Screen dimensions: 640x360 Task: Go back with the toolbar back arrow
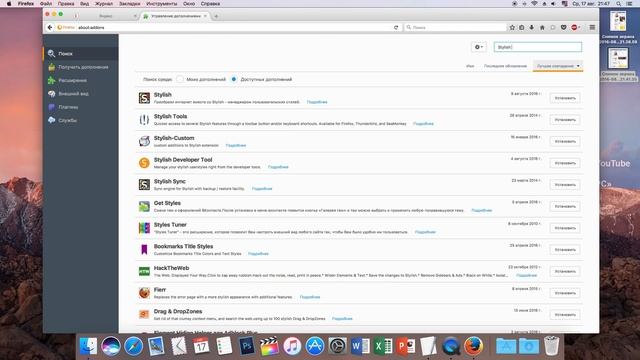click(50, 27)
